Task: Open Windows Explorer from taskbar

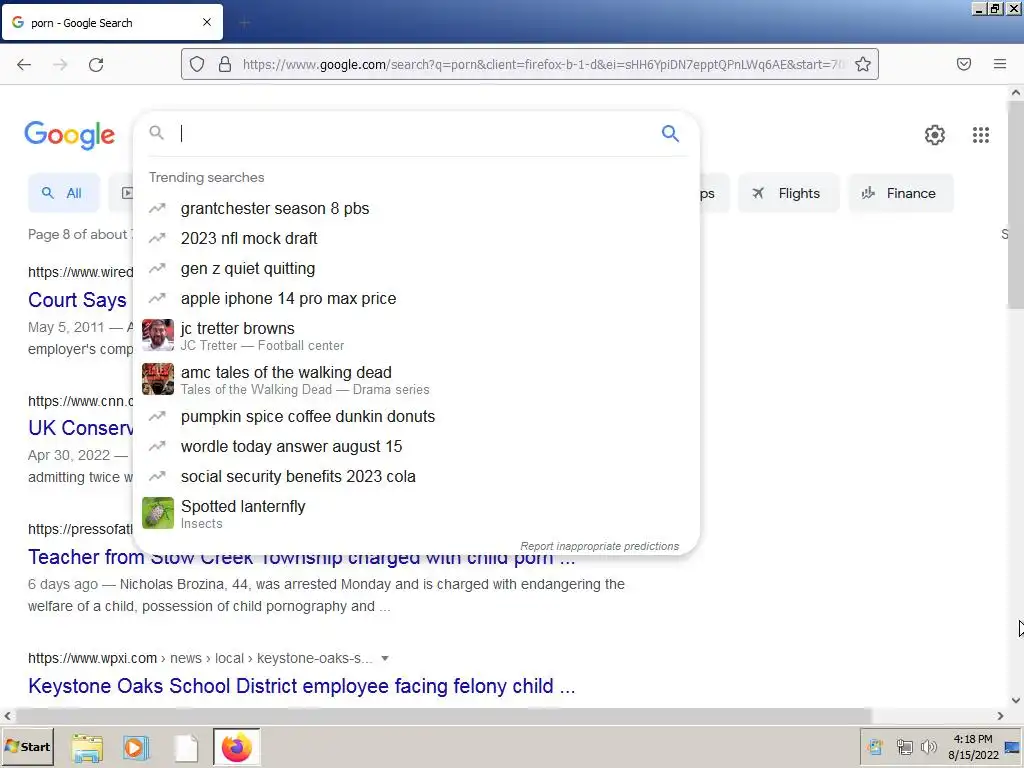Action: coord(87,748)
